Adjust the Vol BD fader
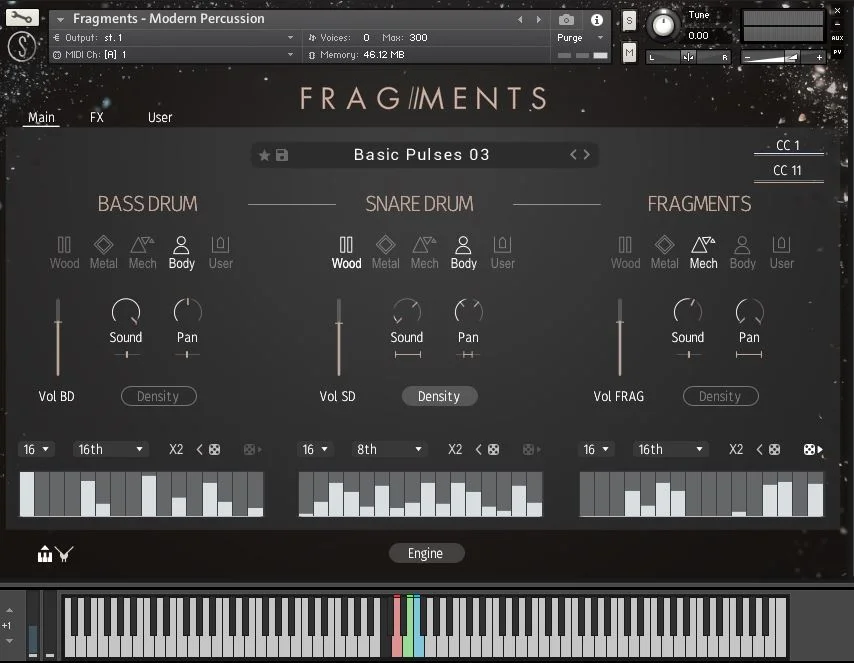 point(58,337)
